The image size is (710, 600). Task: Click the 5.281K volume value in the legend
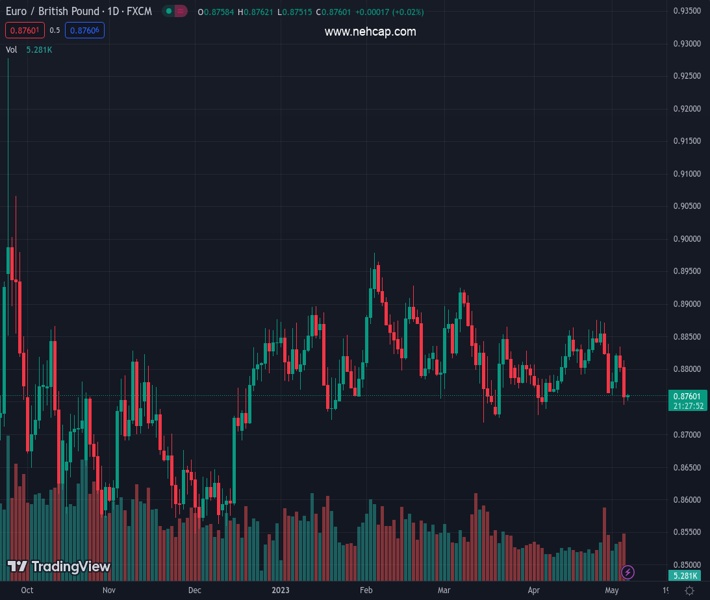coord(39,49)
